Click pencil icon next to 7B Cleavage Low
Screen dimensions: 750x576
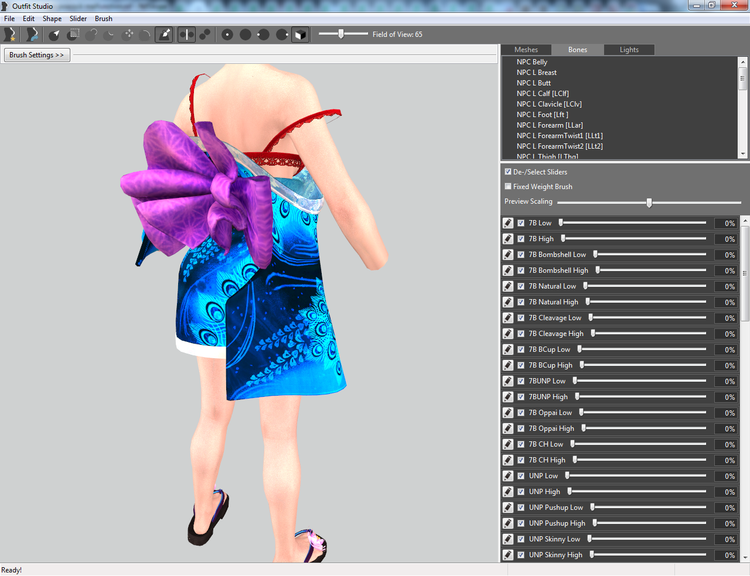508,318
